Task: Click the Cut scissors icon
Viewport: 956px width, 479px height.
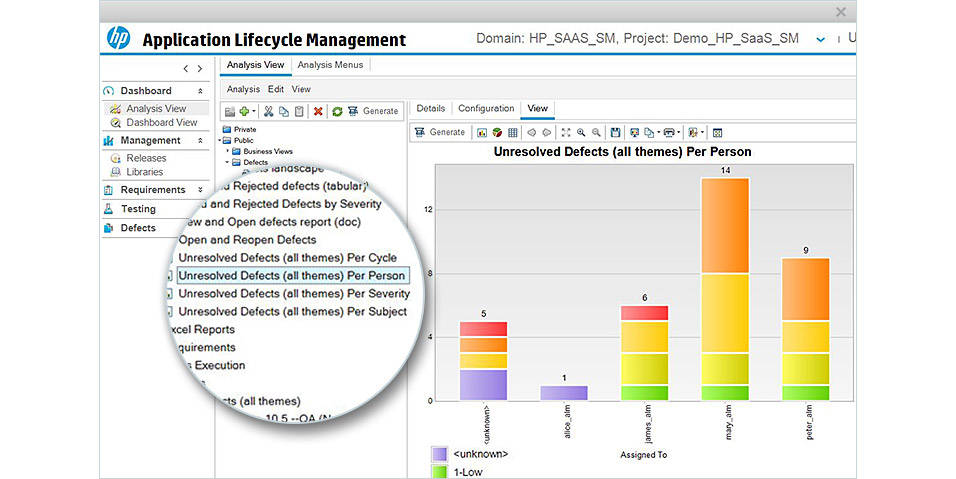Action: 268,112
